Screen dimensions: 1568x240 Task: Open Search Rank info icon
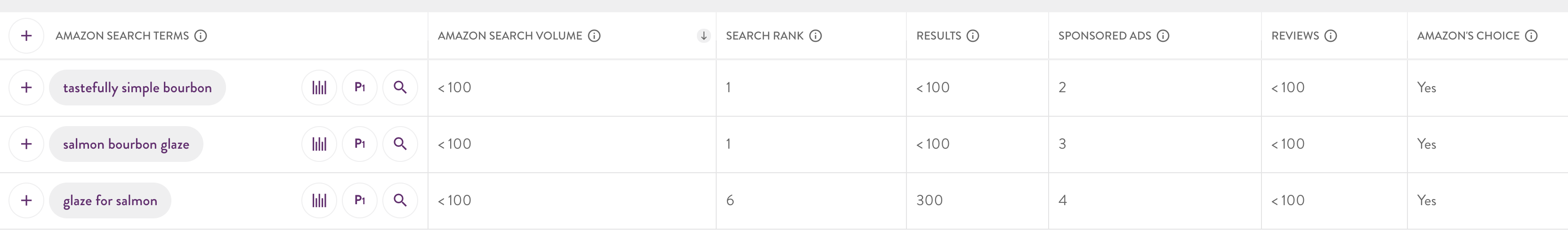[x=816, y=36]
